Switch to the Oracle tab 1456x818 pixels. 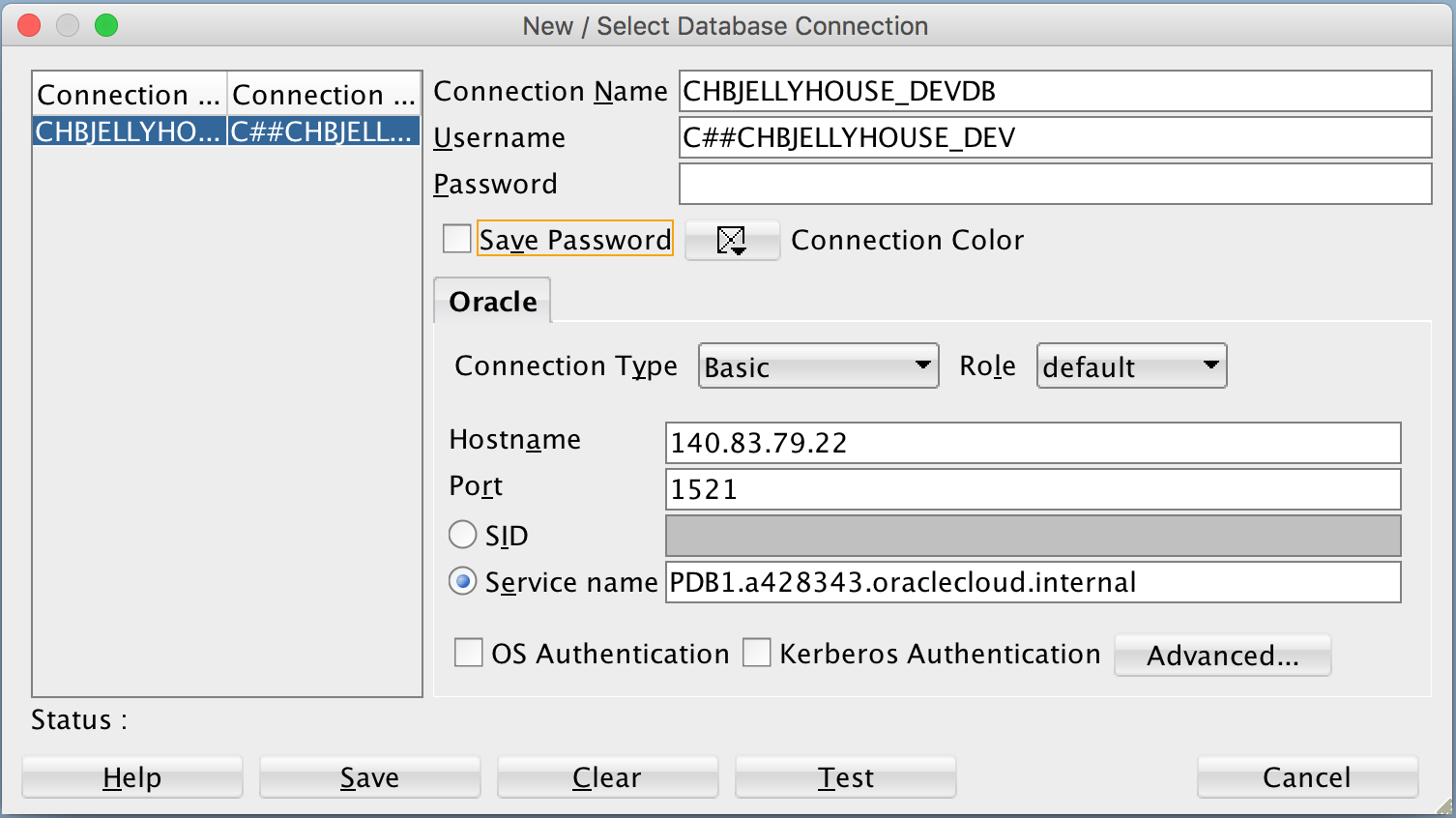click(x=492, y=301)
